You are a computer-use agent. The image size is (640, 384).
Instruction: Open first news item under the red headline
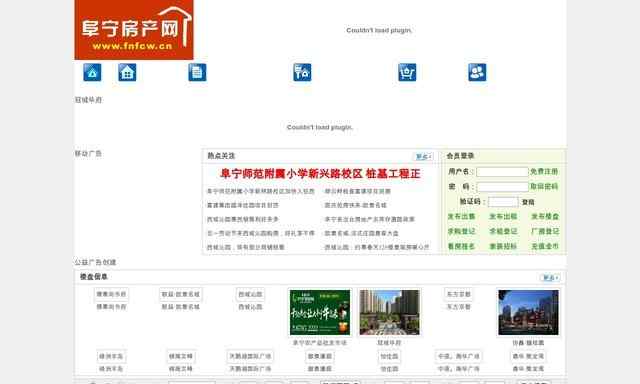(261, 191)
